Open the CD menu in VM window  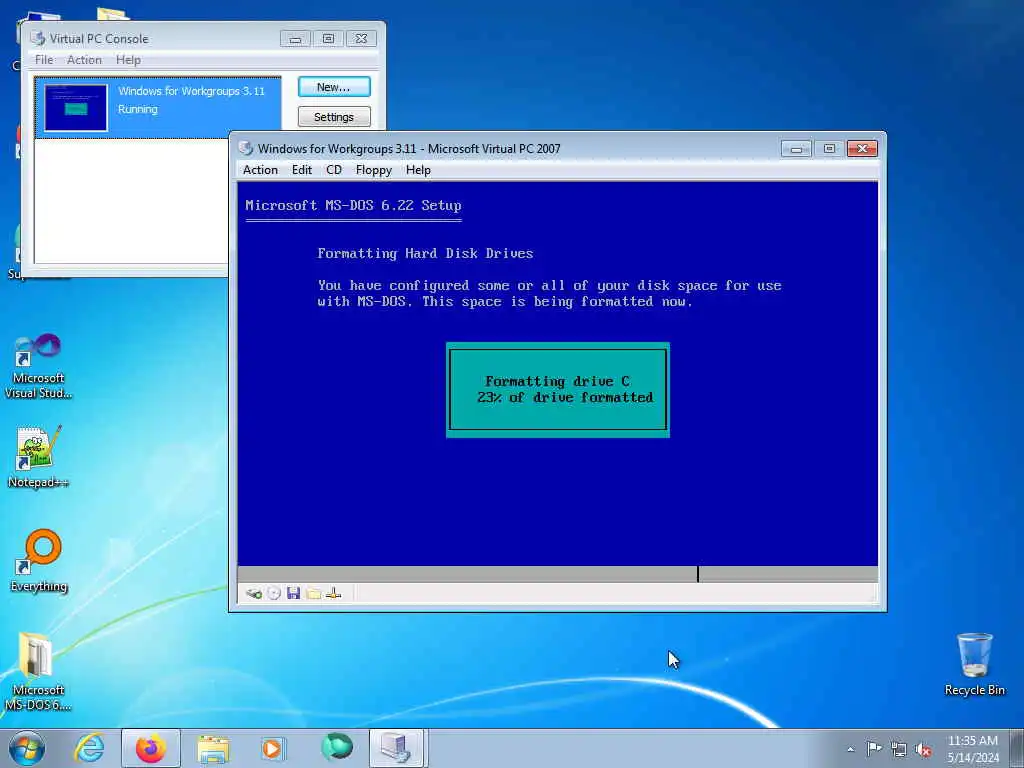pos(334,170)
